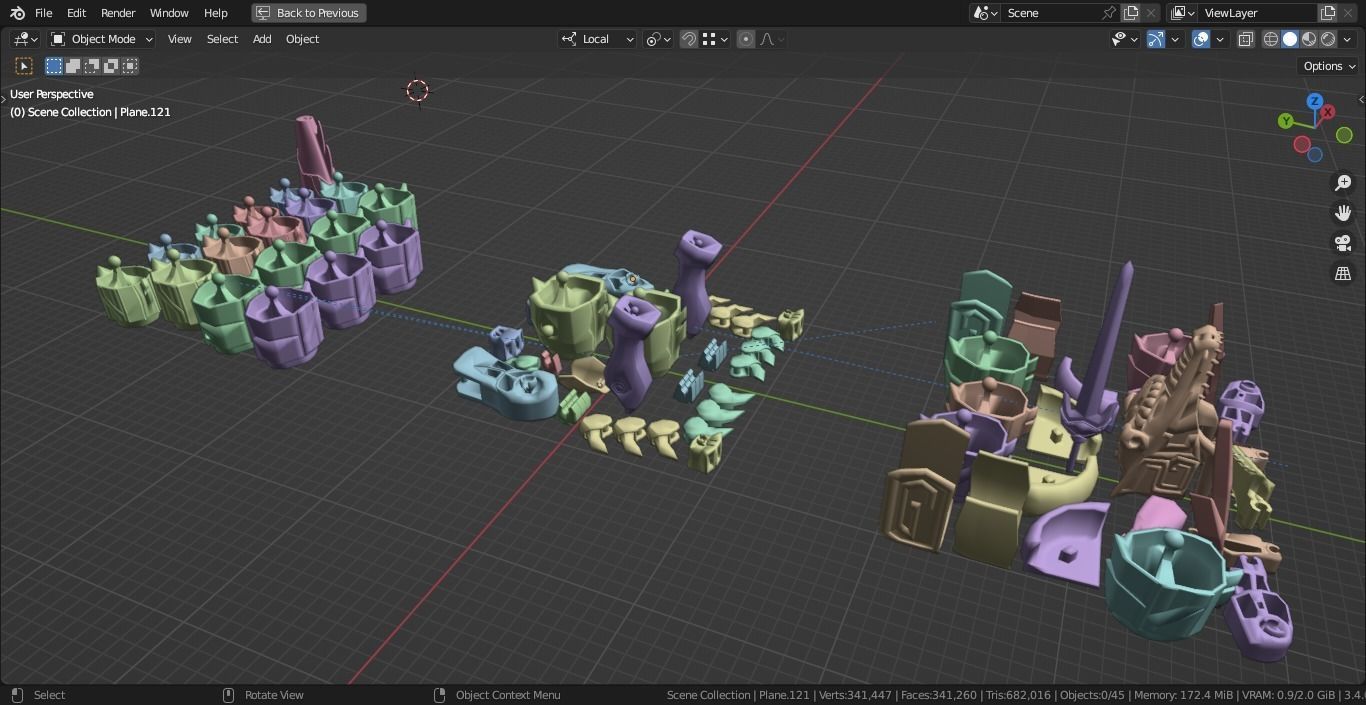This screenshot has height=705, width=1366.
Task: Open the gizmo options dropdown
Action: 1175,39
